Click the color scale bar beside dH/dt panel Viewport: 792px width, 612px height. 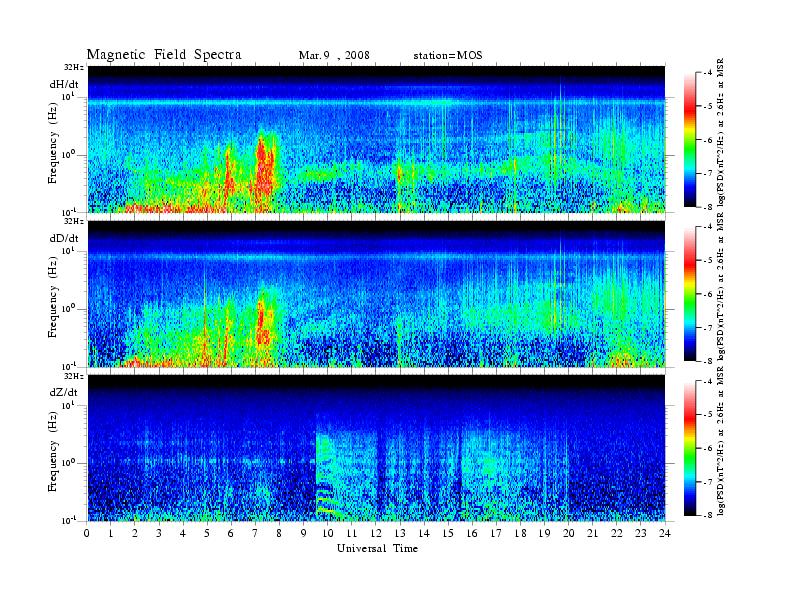coord(690,139)
